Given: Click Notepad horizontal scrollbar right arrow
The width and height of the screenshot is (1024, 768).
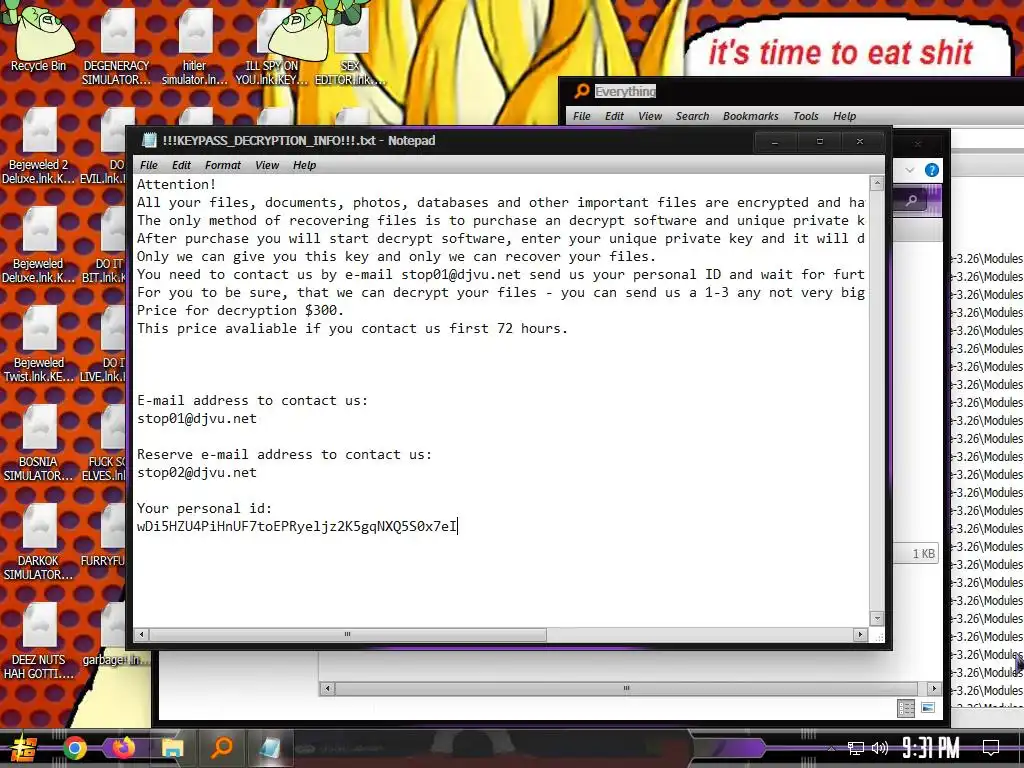Looking at the screenshot, I should coord(860,634).
